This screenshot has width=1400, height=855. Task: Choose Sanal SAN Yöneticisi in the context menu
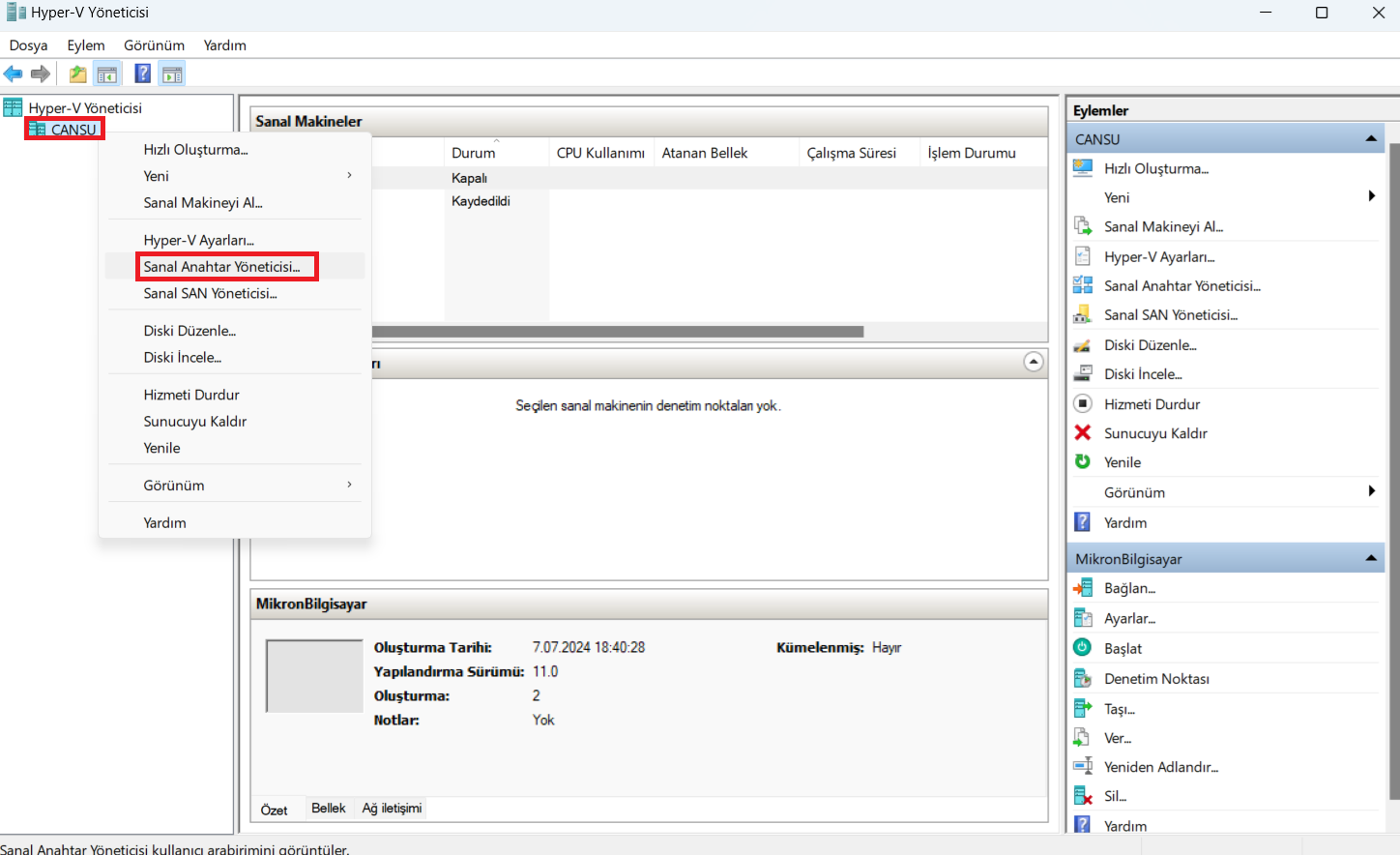[x=235, y=293]
